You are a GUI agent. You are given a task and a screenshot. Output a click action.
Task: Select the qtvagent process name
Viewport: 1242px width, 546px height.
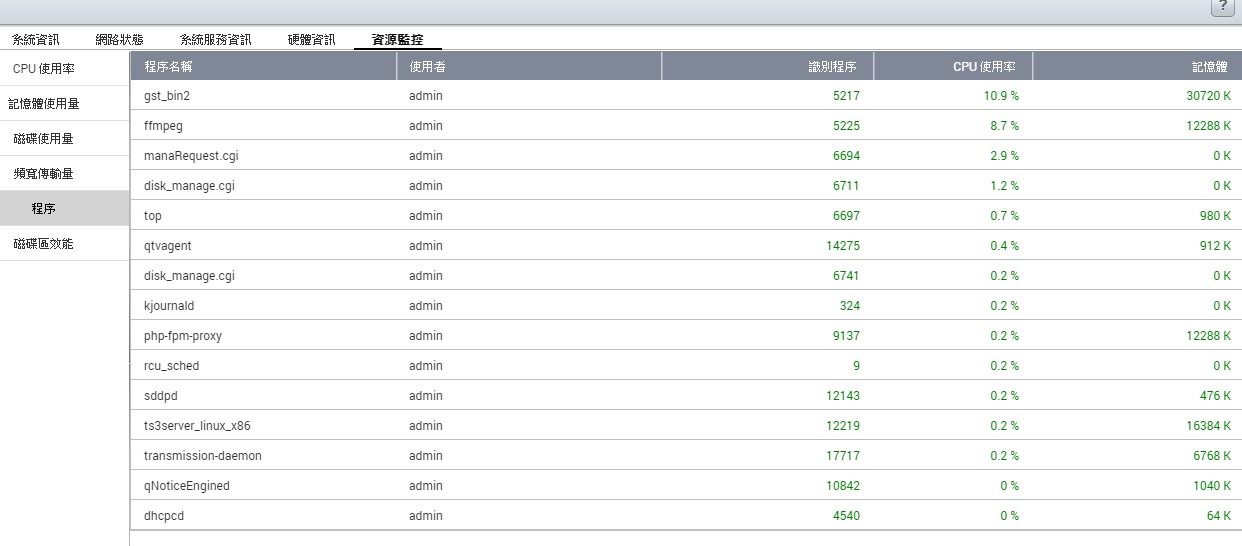[x=168, y=246]
